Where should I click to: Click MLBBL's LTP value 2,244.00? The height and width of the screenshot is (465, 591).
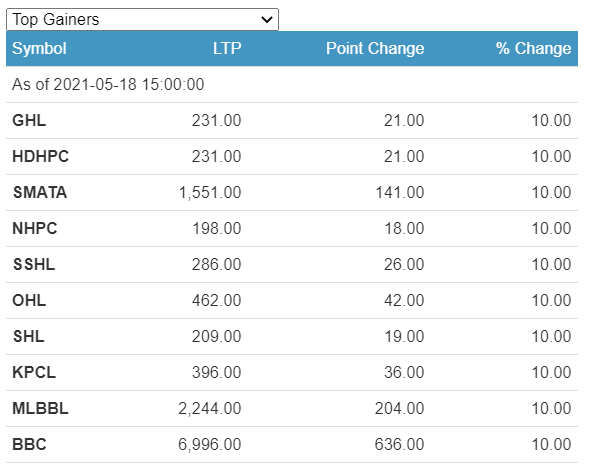tap(210, 408)
